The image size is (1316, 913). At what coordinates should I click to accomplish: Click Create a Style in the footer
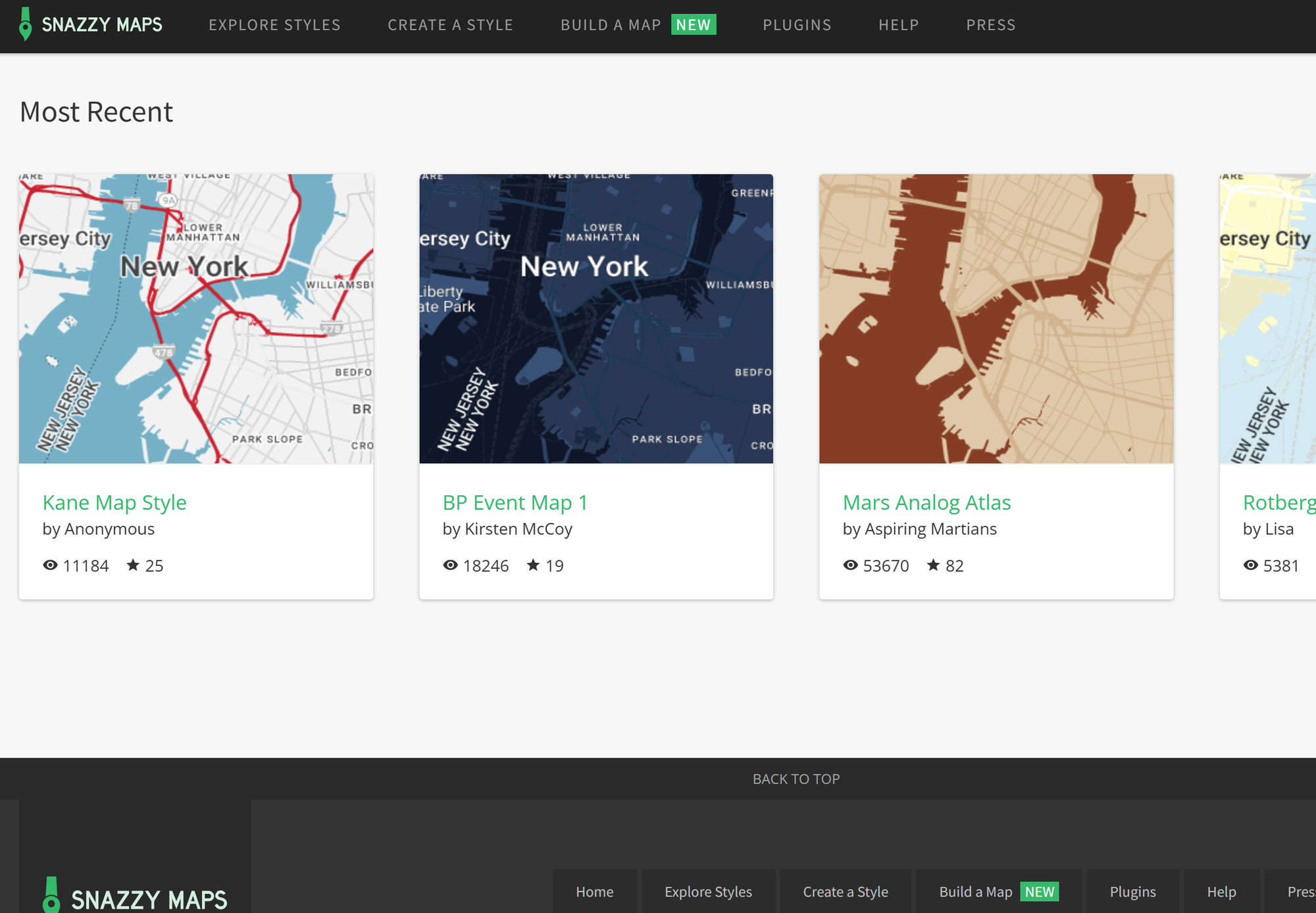(845, 891)
